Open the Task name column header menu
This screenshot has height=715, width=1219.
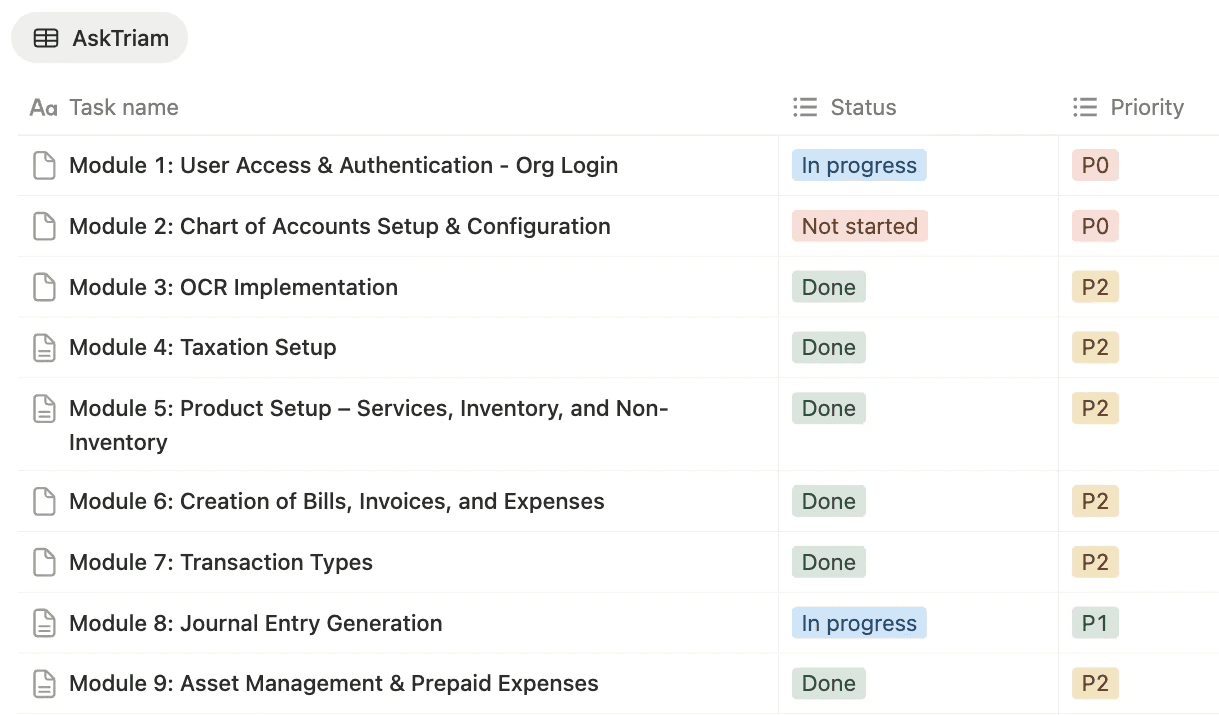[x=123, y=108]
